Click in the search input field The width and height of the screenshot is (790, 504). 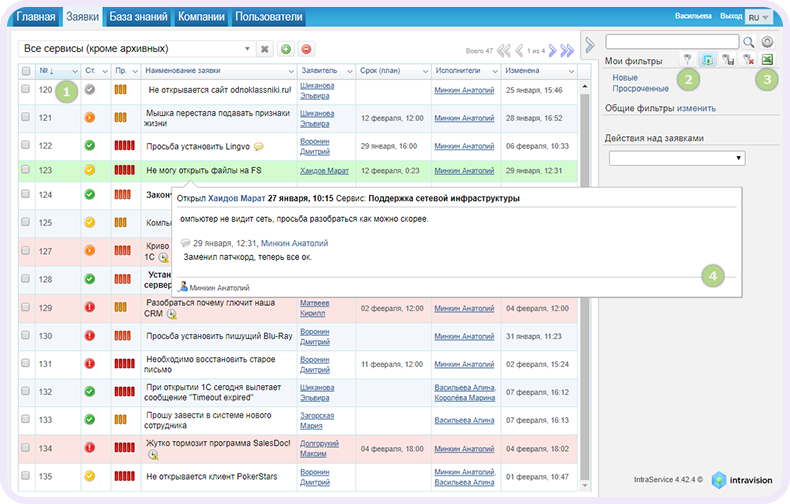(x=672, y=42)
